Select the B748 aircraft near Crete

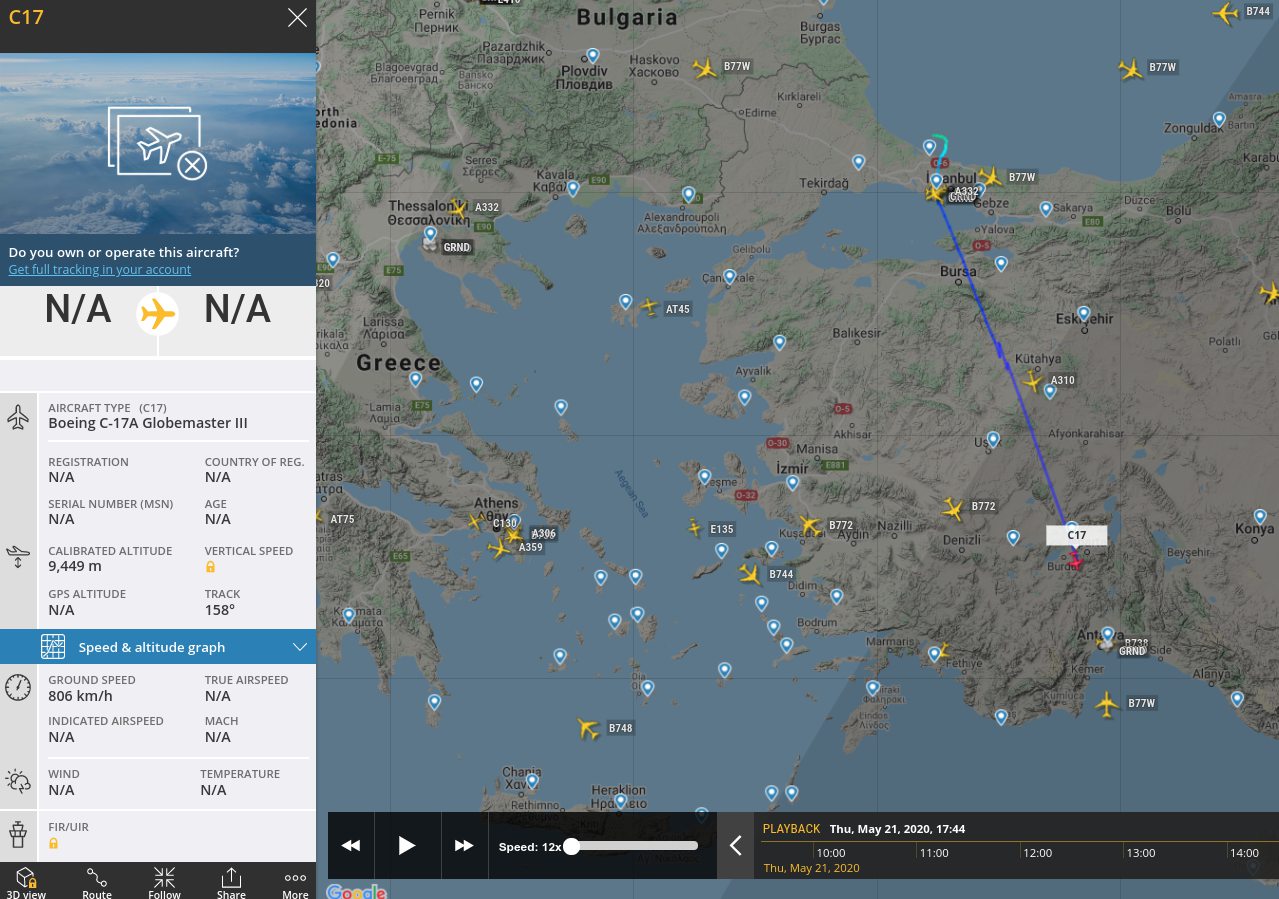588,729
